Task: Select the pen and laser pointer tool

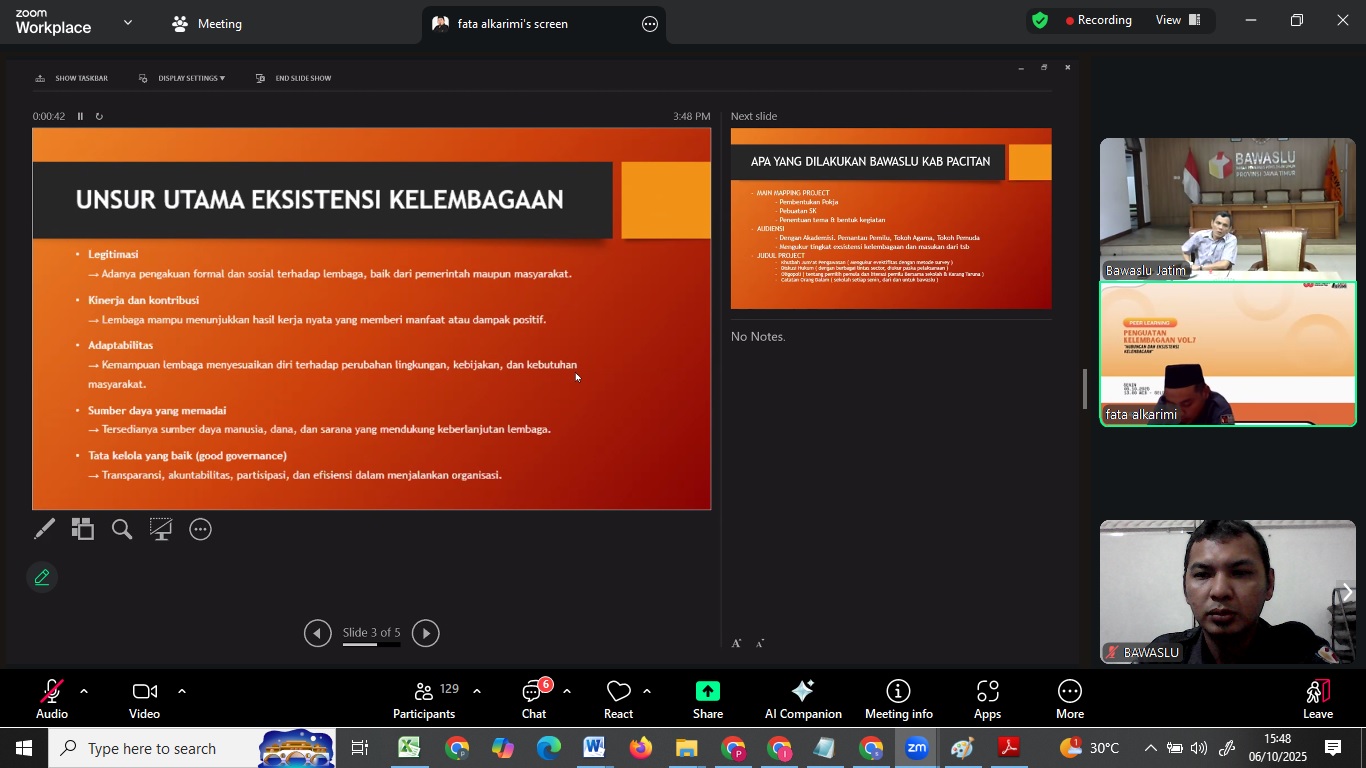Action: (x=44, y=529)
